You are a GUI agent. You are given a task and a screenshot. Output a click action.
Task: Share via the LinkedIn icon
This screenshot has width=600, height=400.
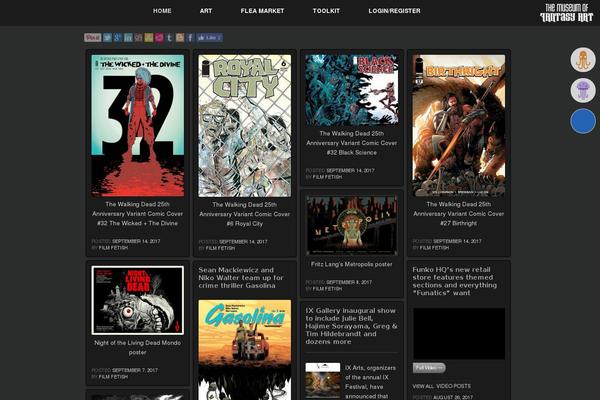coord(128,38)
